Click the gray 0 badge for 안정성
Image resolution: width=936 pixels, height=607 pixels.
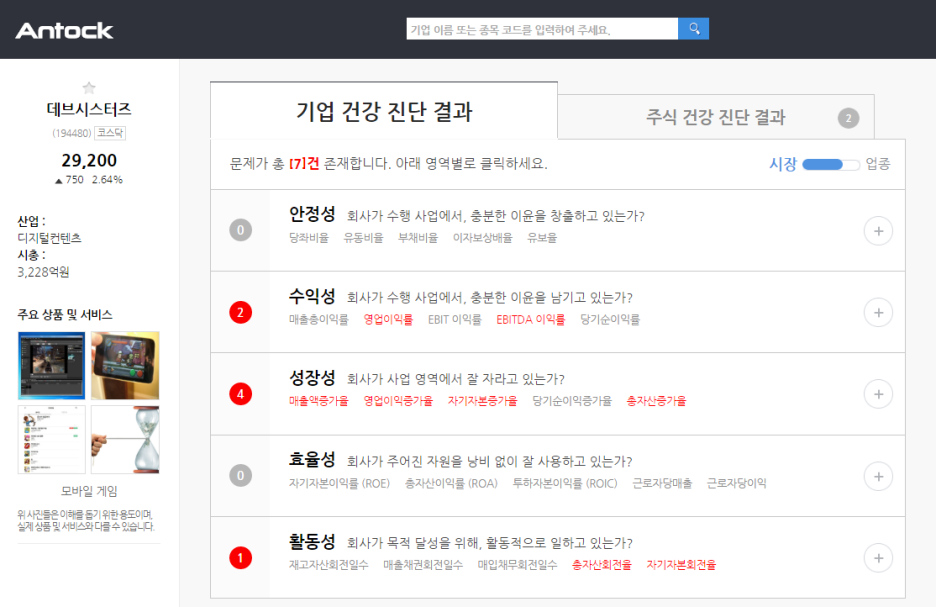point(241,230)
